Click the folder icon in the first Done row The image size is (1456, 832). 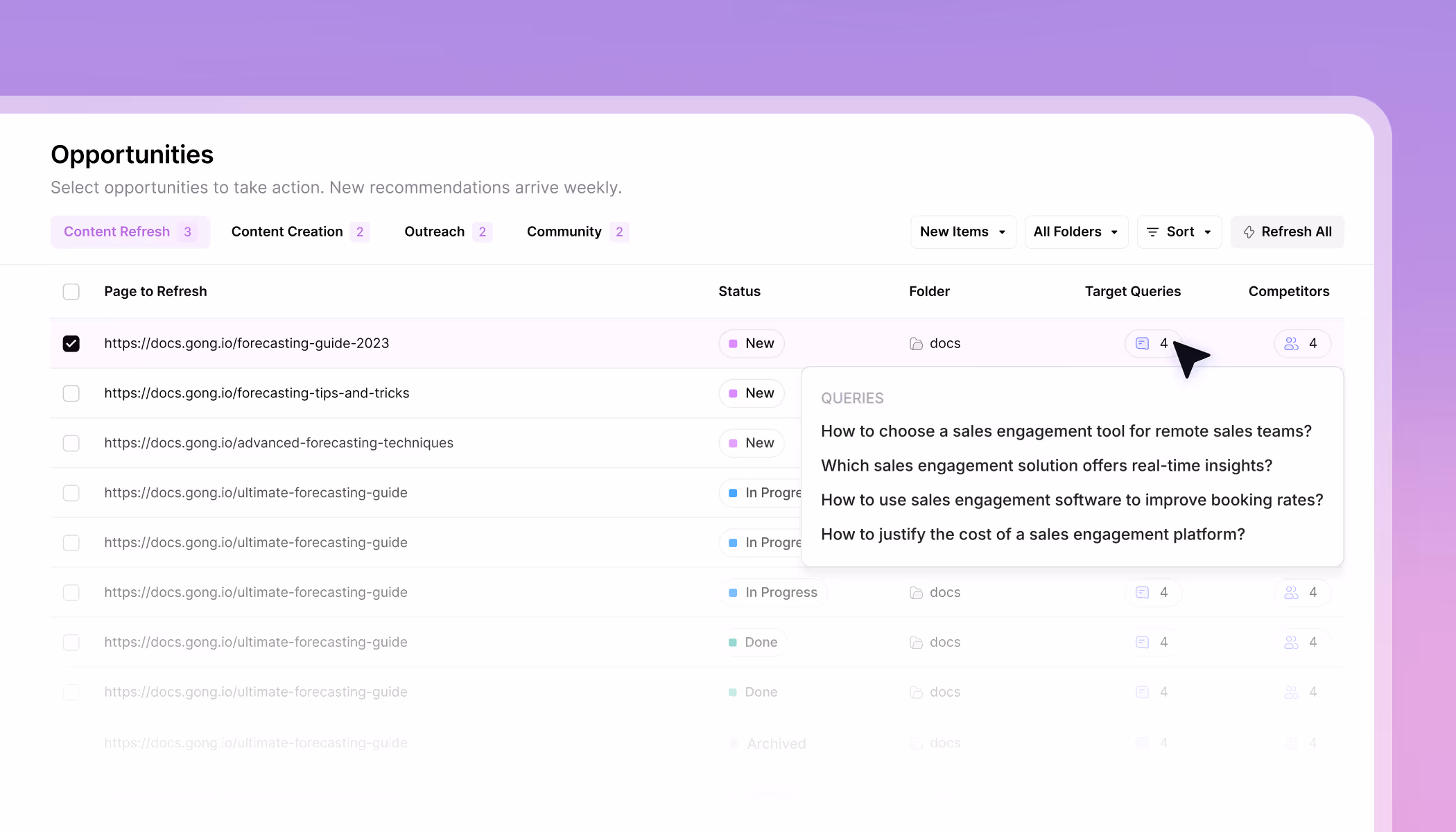point(916,642)
